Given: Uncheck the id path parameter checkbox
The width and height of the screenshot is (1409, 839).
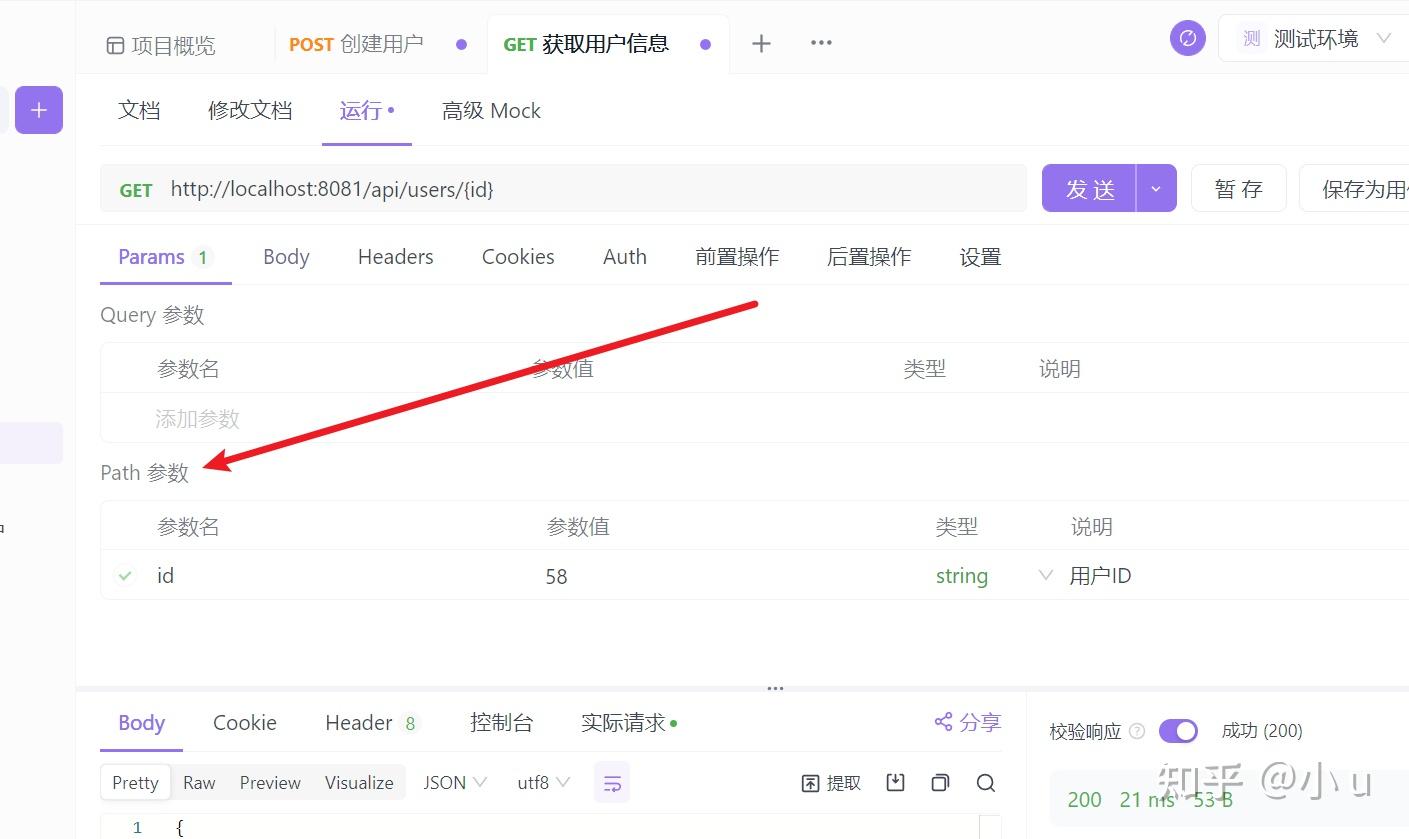Looking at the screenshot, I should pos(124,575).
